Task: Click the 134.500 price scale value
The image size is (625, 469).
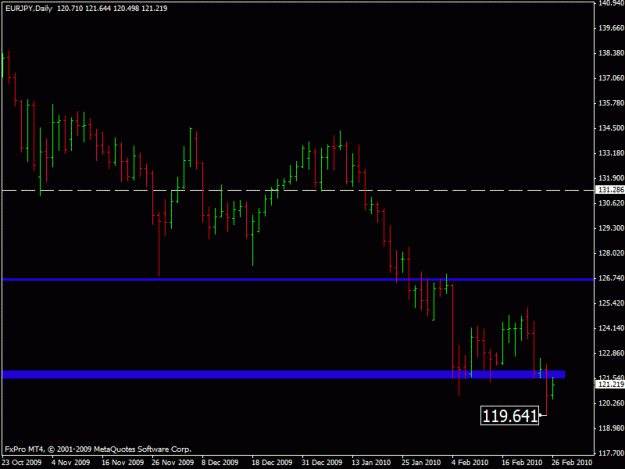Action: pos(611,128)
